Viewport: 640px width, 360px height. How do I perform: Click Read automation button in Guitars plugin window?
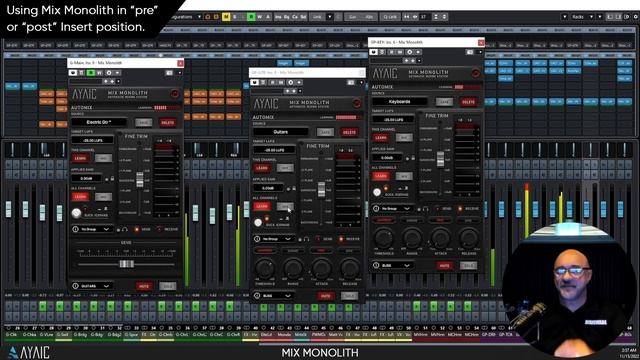coord(272,82)
